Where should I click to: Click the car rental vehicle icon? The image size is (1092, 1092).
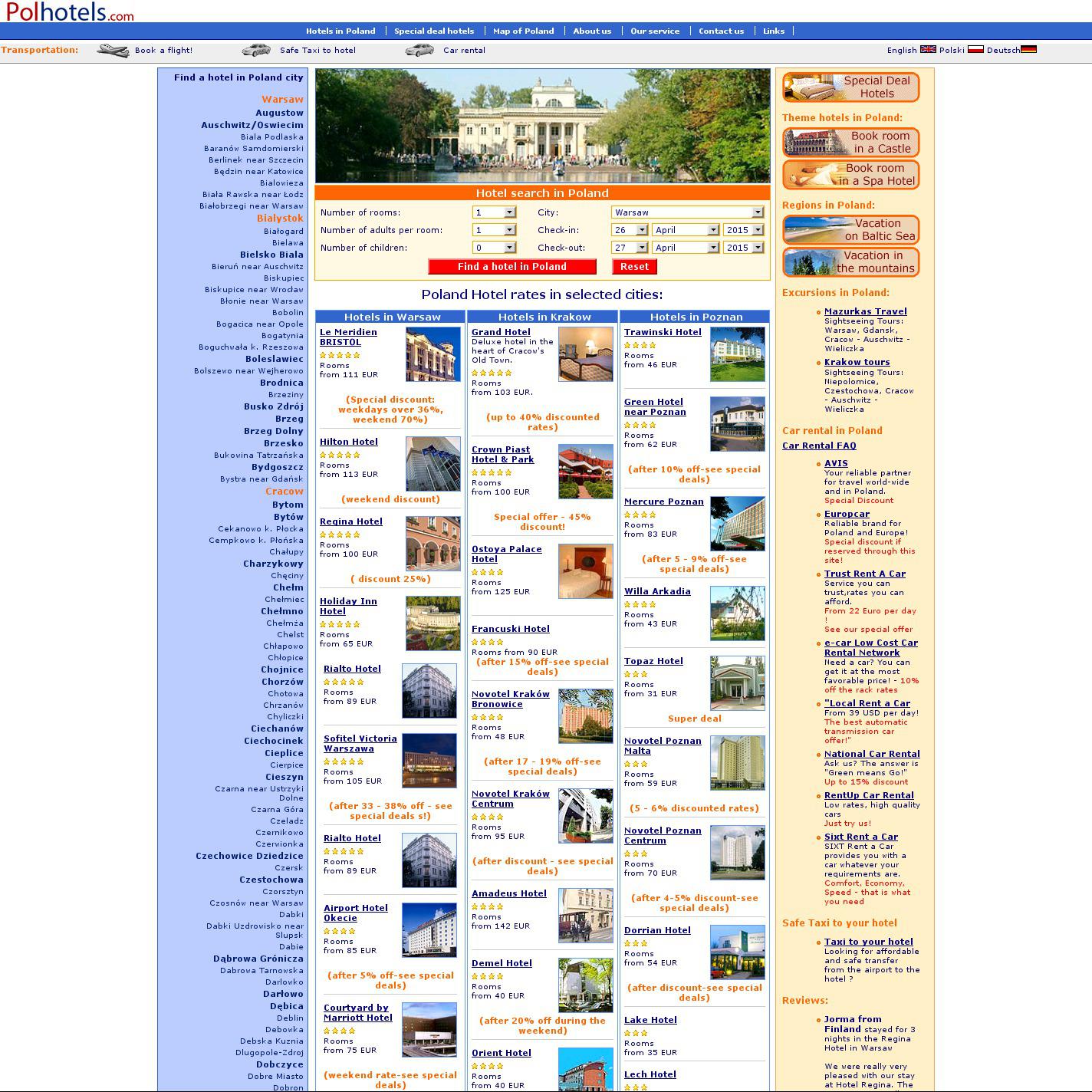pyautogui.click(x=419, y=51)
